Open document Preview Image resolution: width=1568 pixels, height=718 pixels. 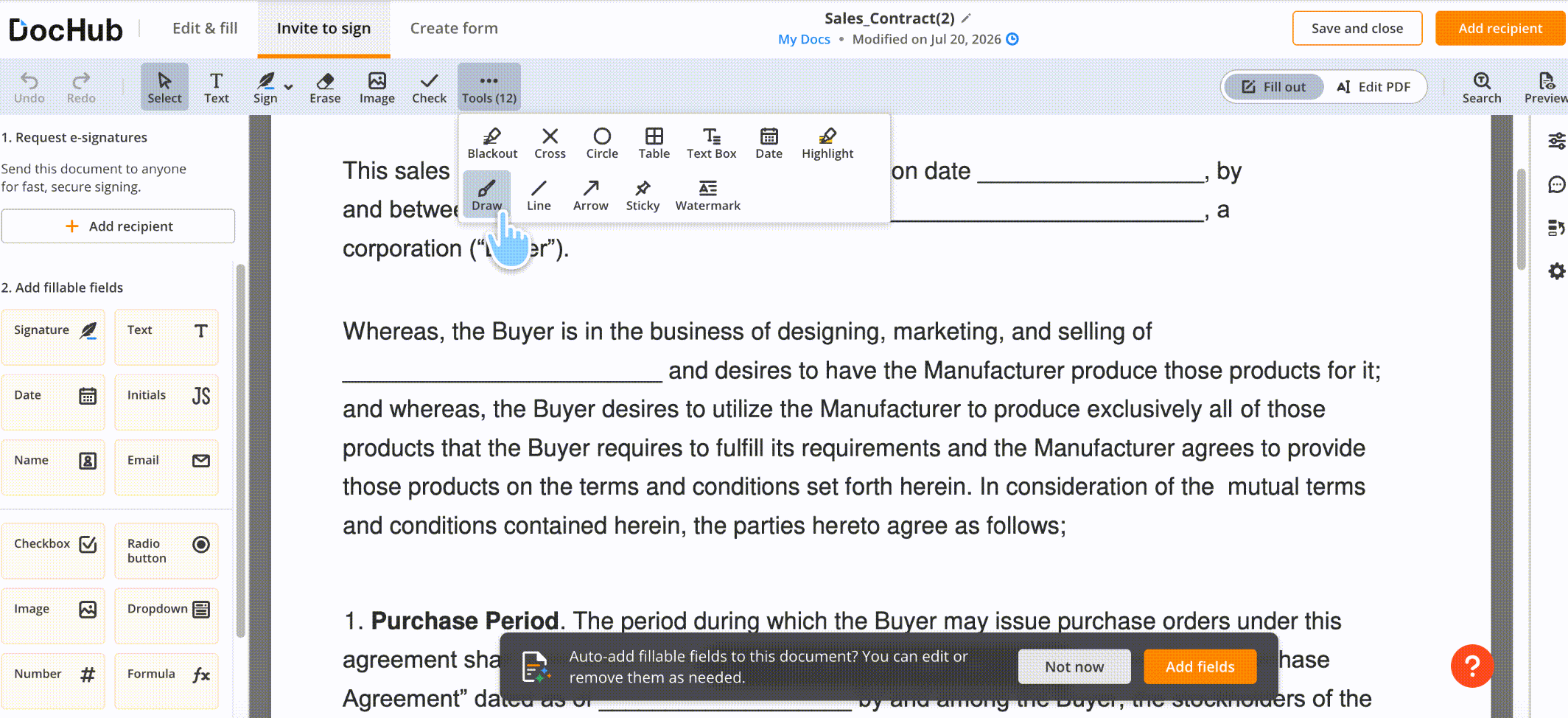[x=1545, y=87]
